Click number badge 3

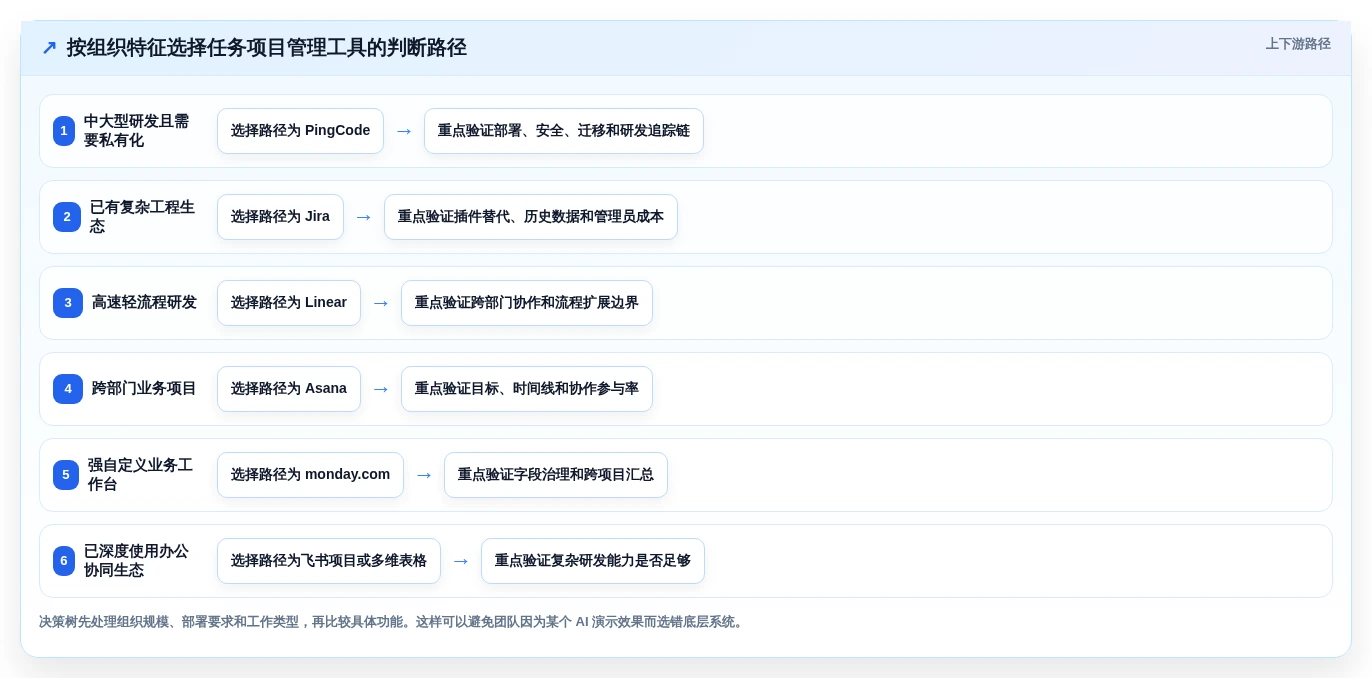[x=68, y=303]
